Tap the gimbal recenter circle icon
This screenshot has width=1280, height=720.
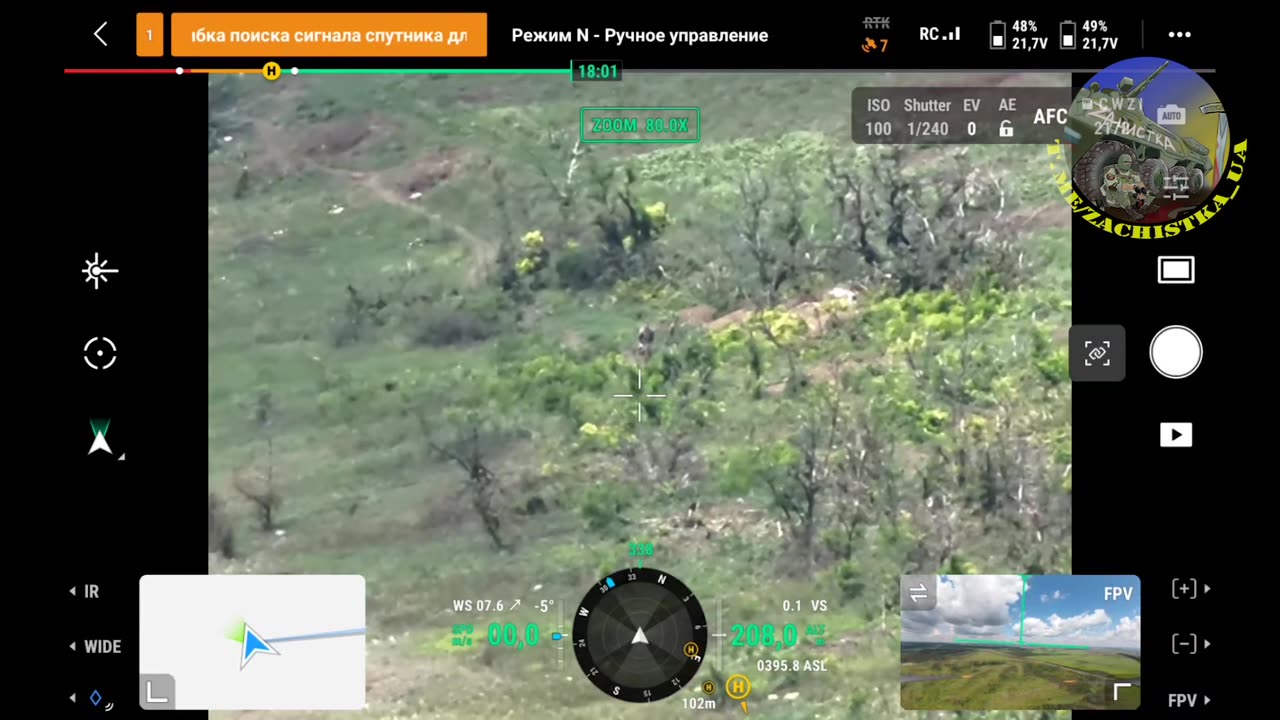point(100,353)
